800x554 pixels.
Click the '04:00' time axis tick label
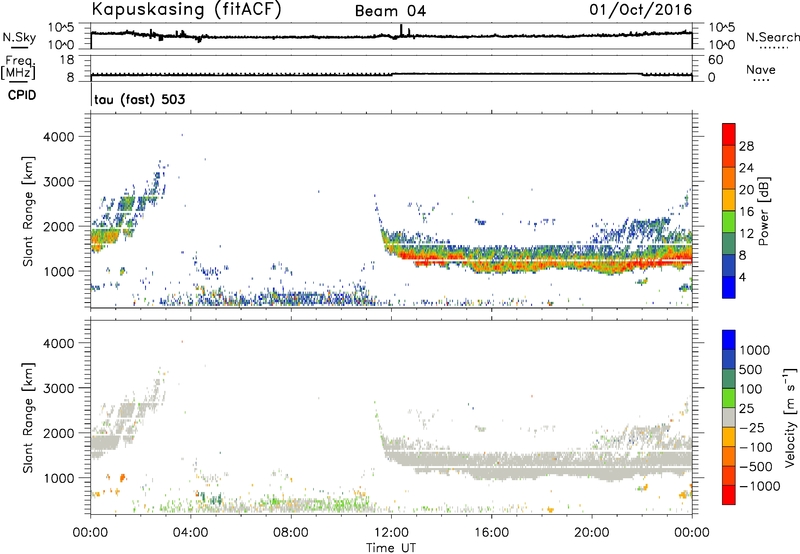click(x=191, y=533)
